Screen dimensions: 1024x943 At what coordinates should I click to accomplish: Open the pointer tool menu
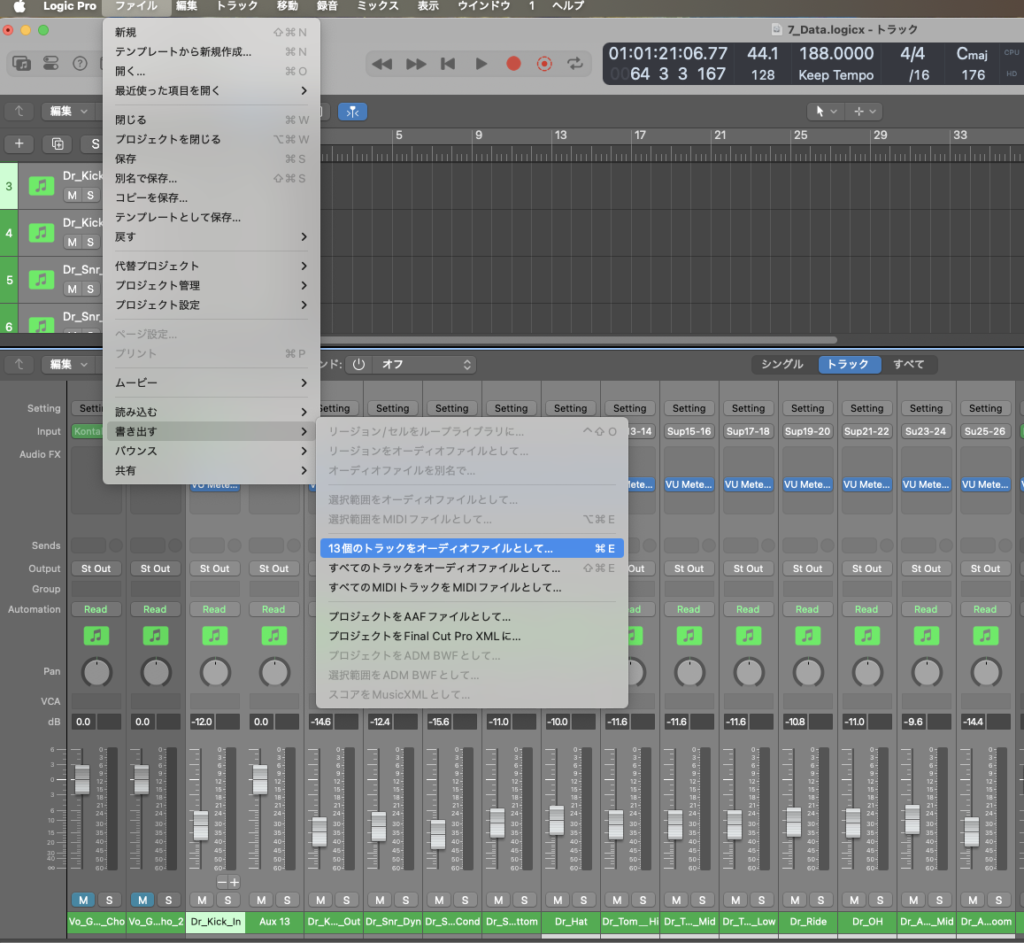pos(825,112)
